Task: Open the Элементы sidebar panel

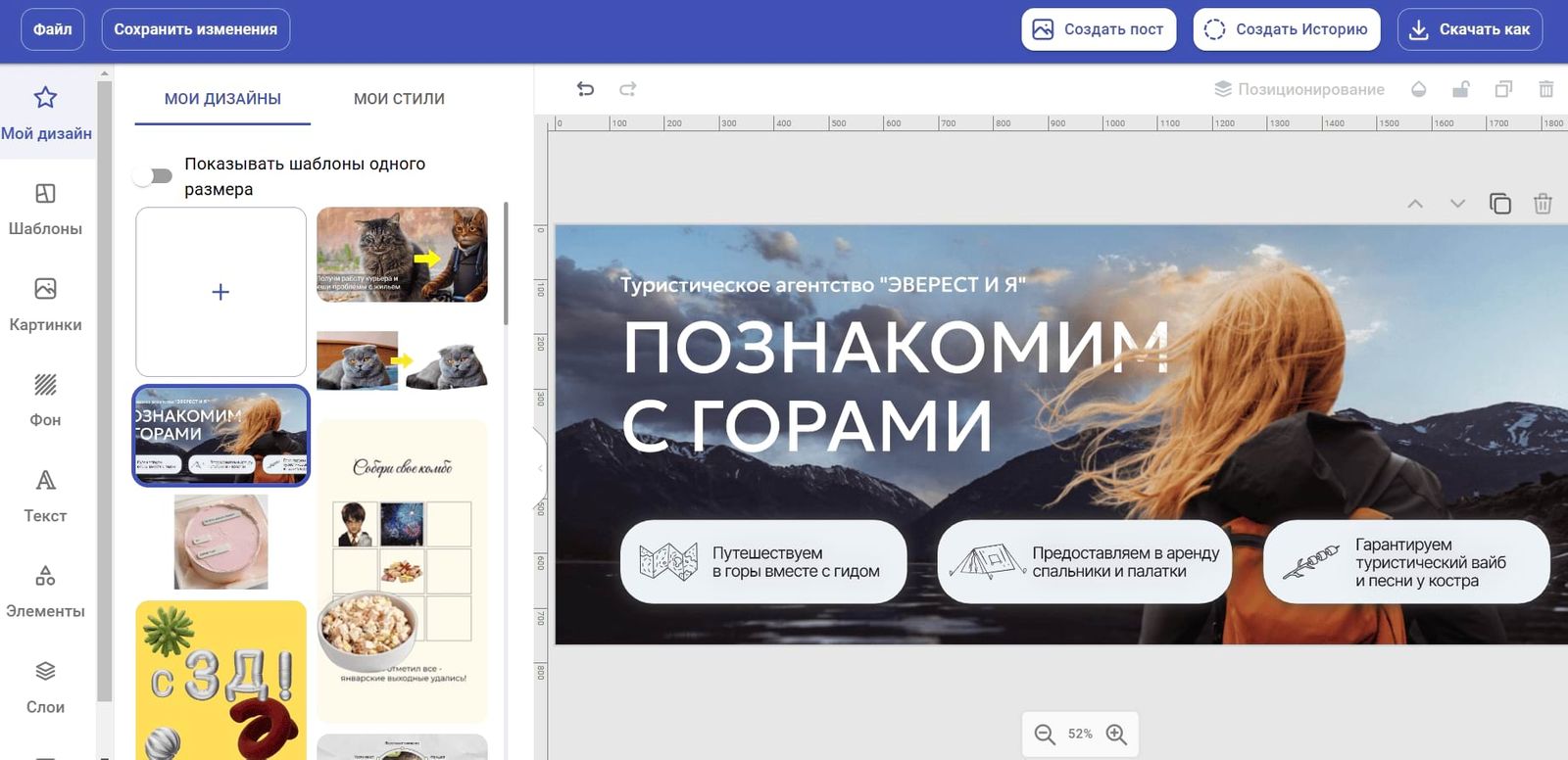Action: (x=45, y=592)
